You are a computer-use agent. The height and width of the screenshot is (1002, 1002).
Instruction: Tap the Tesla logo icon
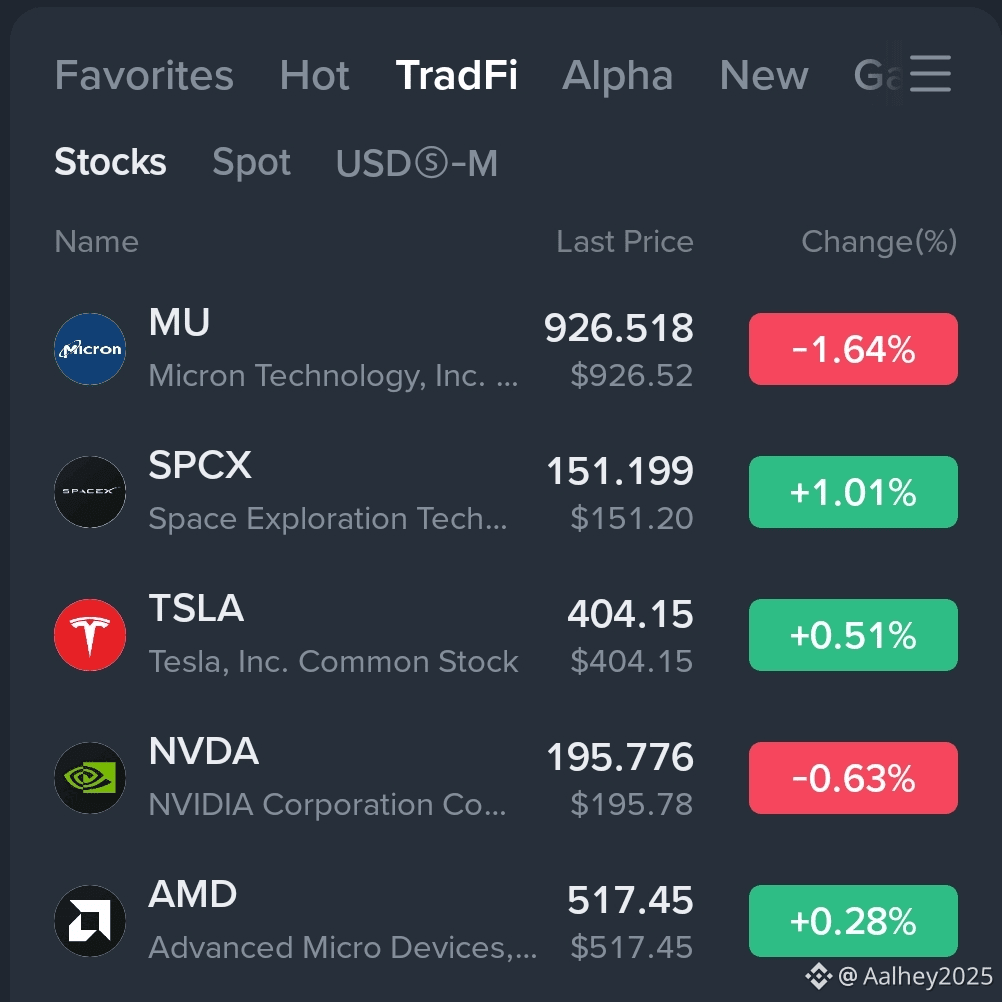click(x=90, y=635)
